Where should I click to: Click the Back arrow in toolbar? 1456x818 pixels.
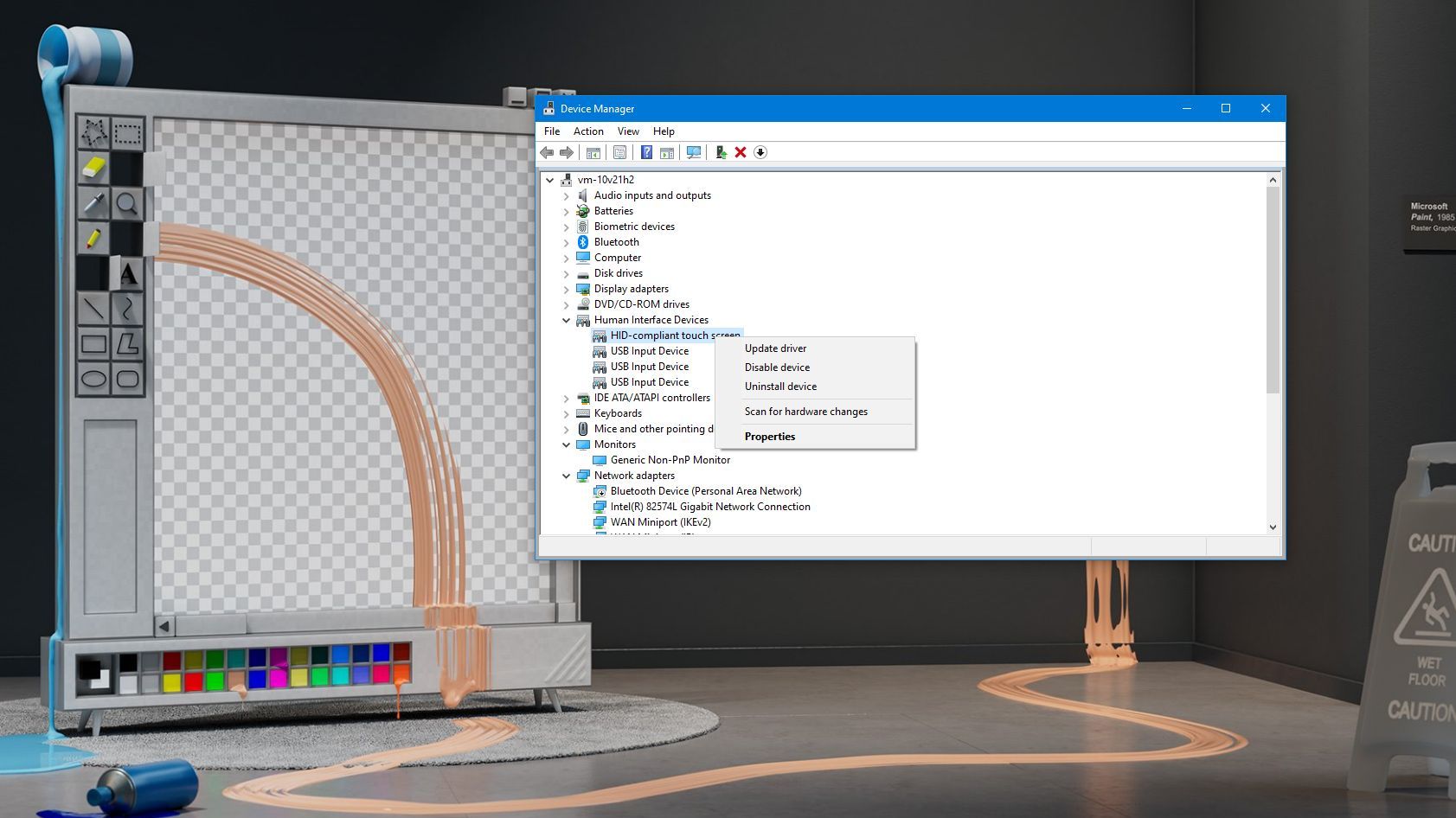[547, 152]
